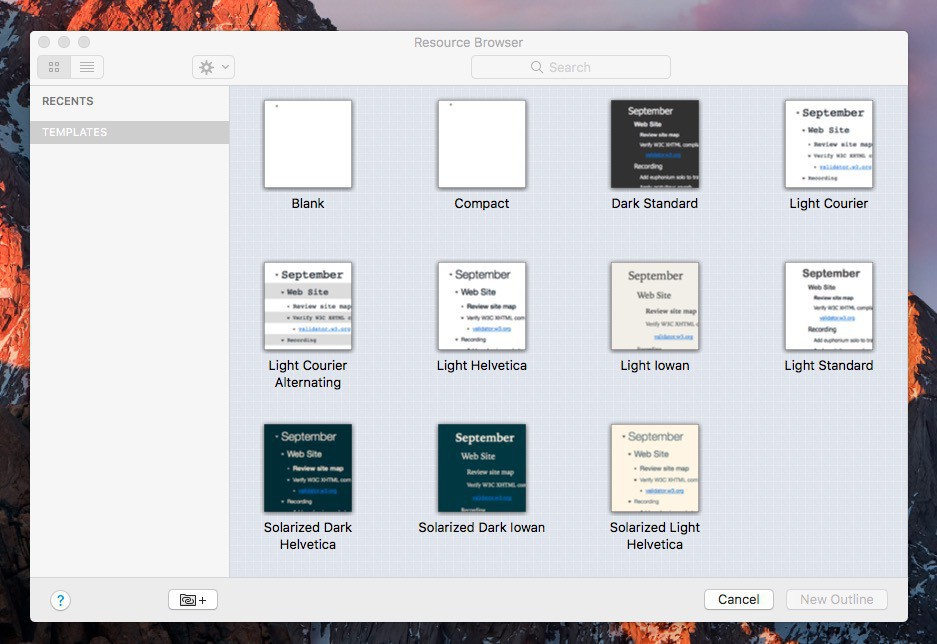Pick the Dark Standard template
The height and width of the screenshot is (644, 937).
tap(655, 144)
